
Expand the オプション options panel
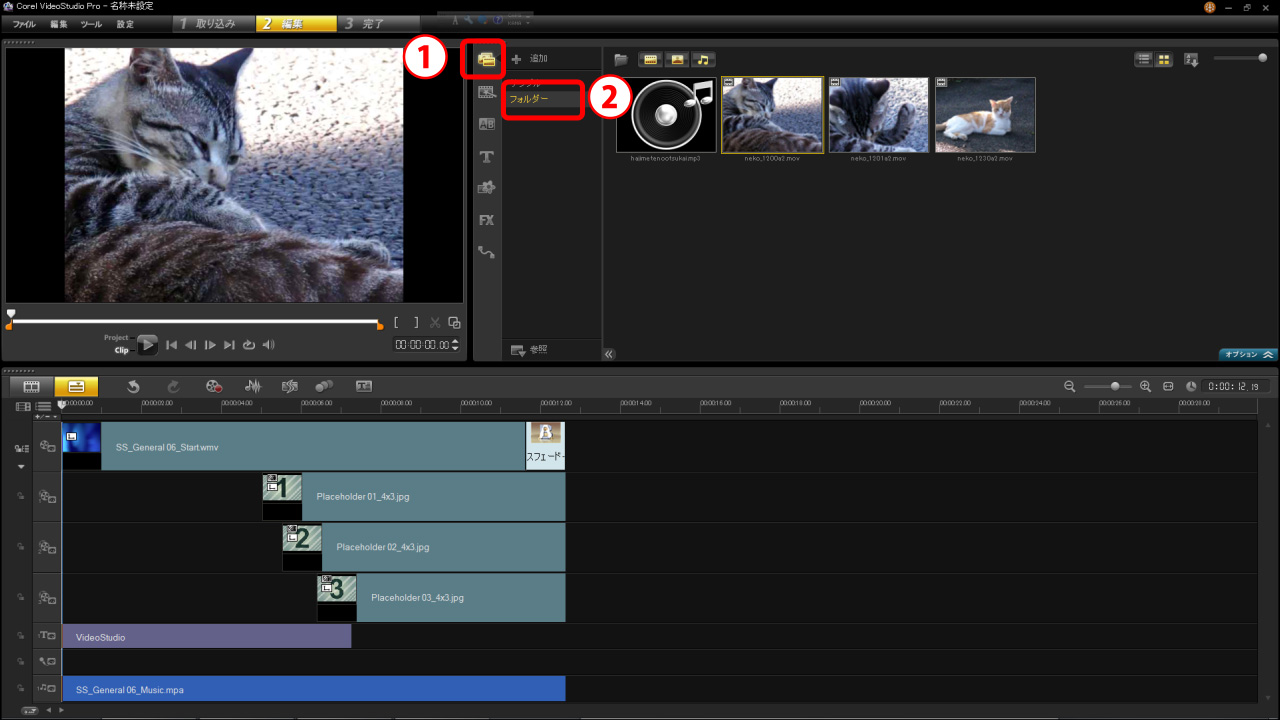click(x=1248, y=354)
